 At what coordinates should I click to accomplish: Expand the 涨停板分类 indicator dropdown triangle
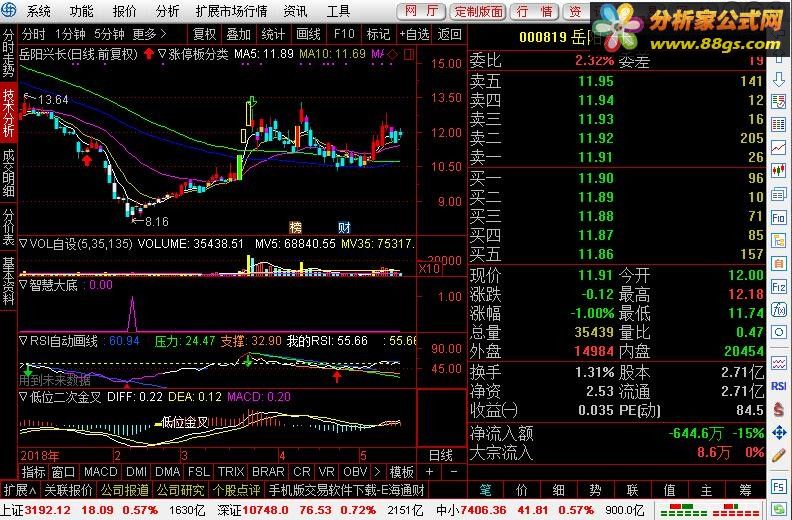[x=162, y=54]
